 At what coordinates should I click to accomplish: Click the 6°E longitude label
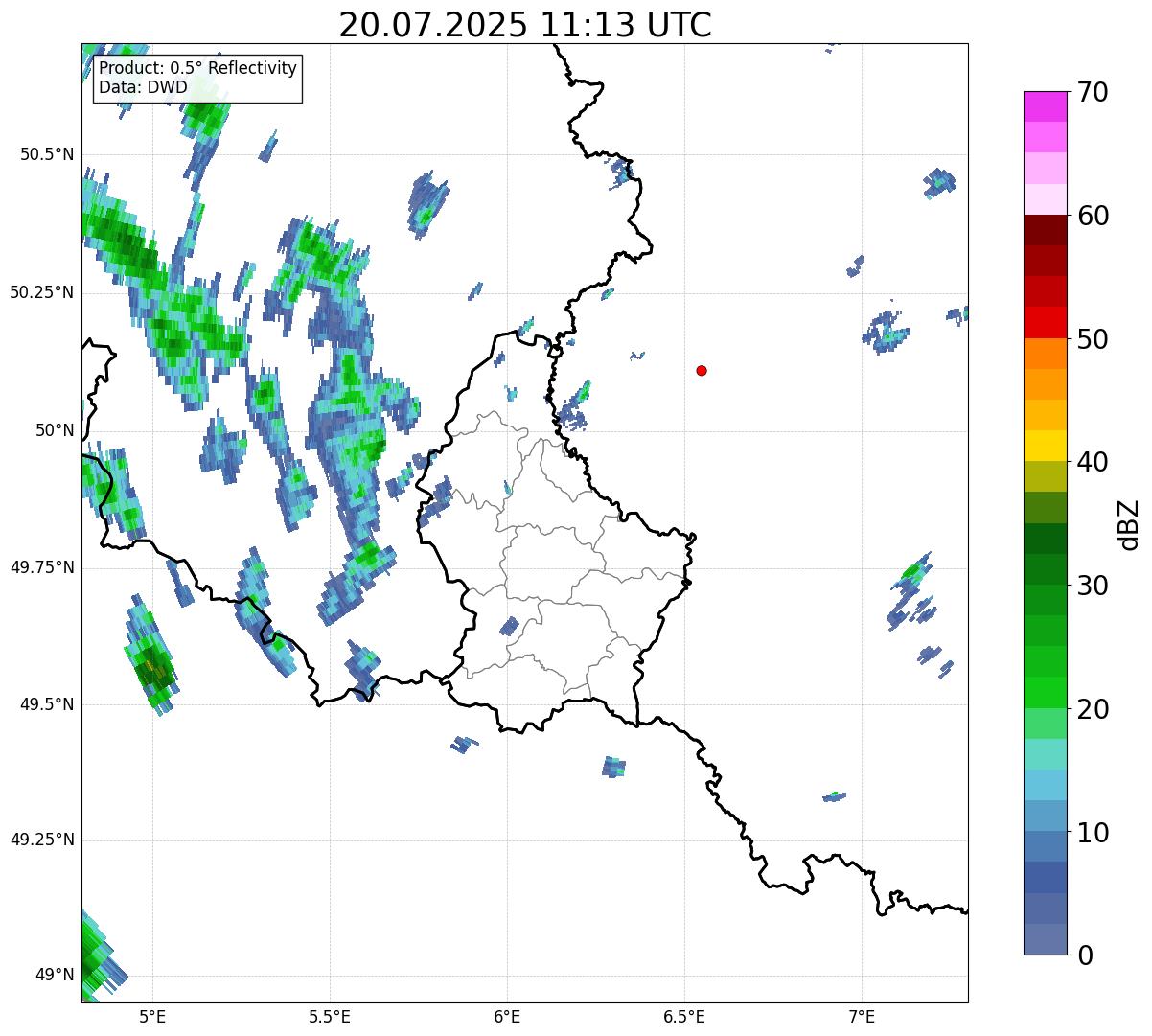(x=507, y=1016)
